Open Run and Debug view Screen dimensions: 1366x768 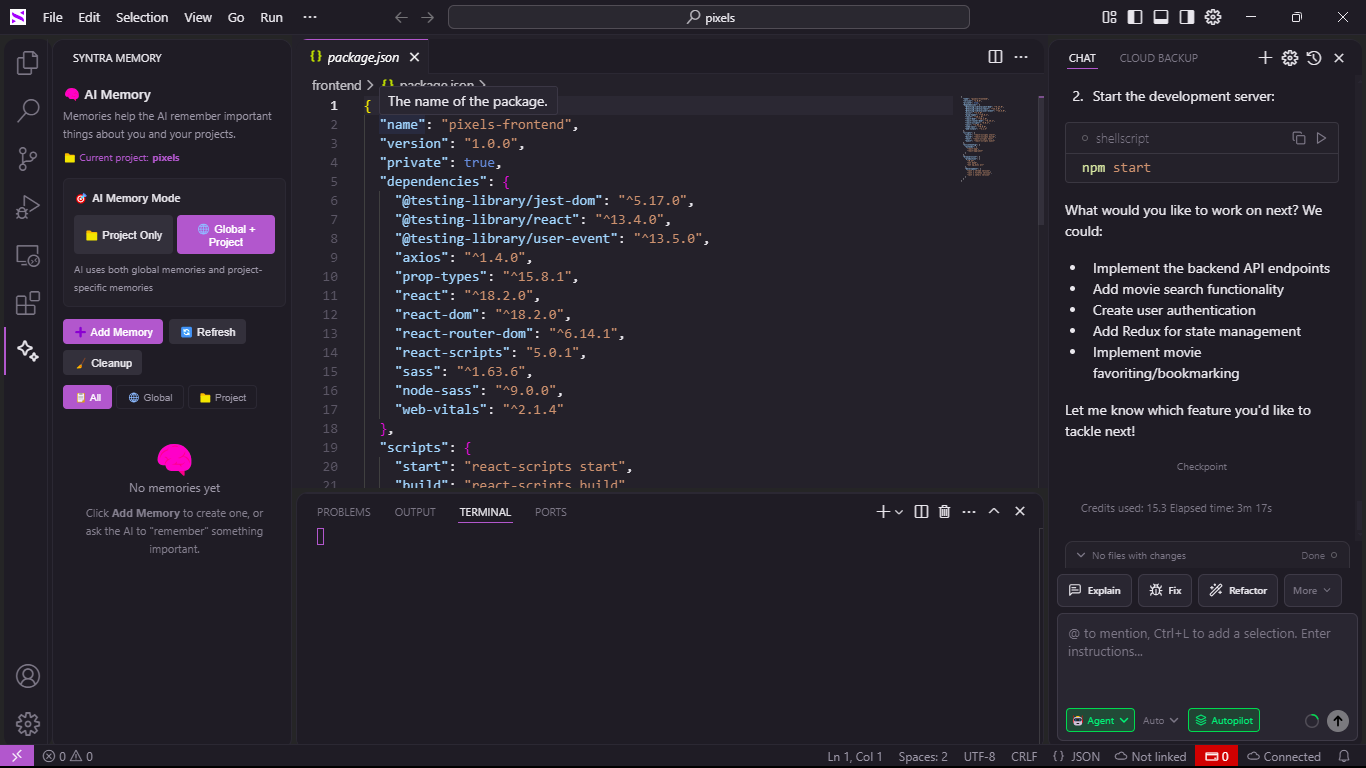coord(28,207)
